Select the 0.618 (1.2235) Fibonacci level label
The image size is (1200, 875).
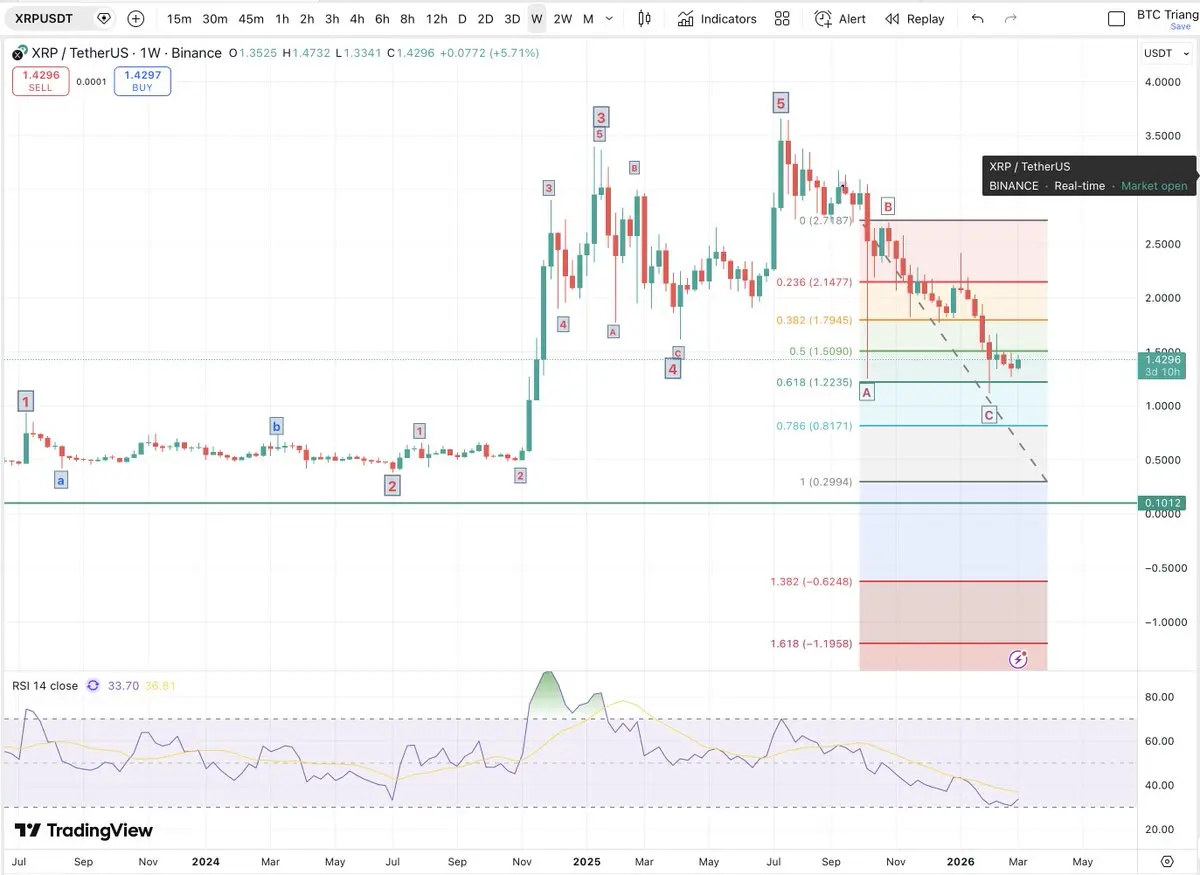pos(814,382)
